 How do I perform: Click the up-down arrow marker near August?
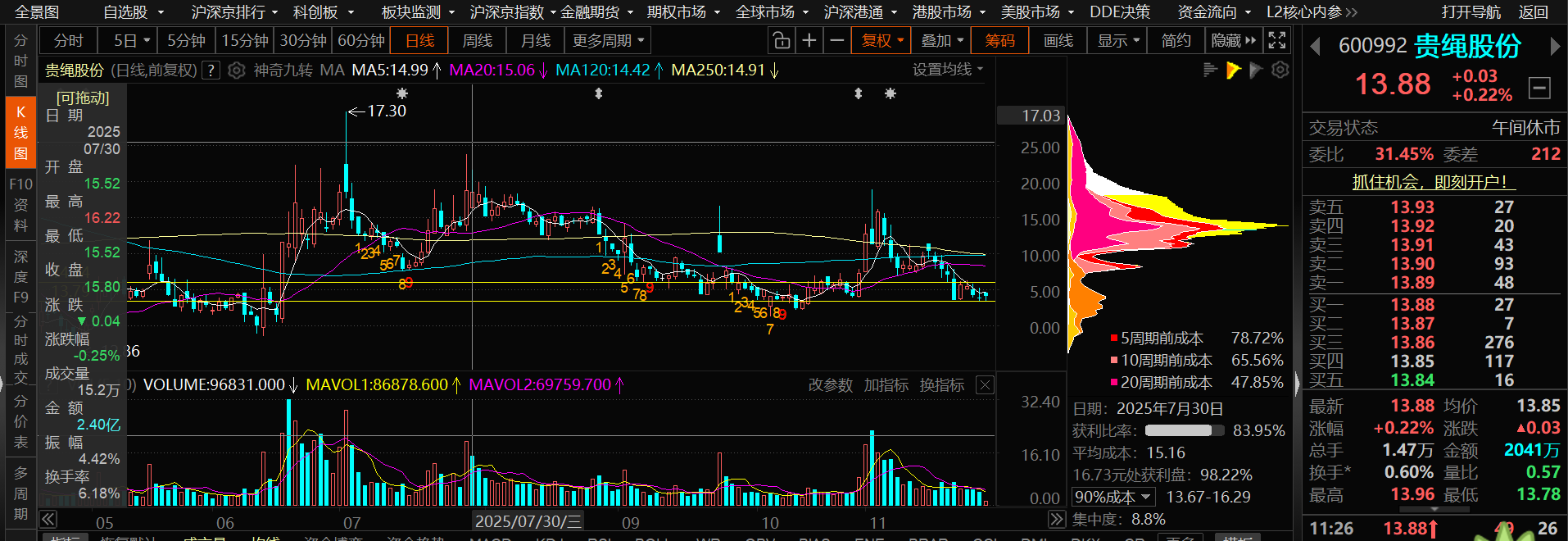click(x=599, y=93)
